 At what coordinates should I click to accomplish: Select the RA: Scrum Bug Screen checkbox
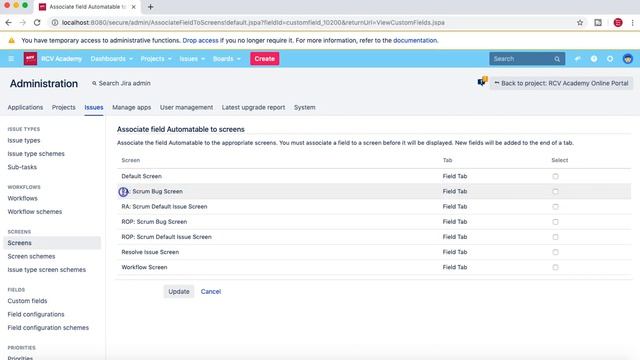(x=555, y=191)
